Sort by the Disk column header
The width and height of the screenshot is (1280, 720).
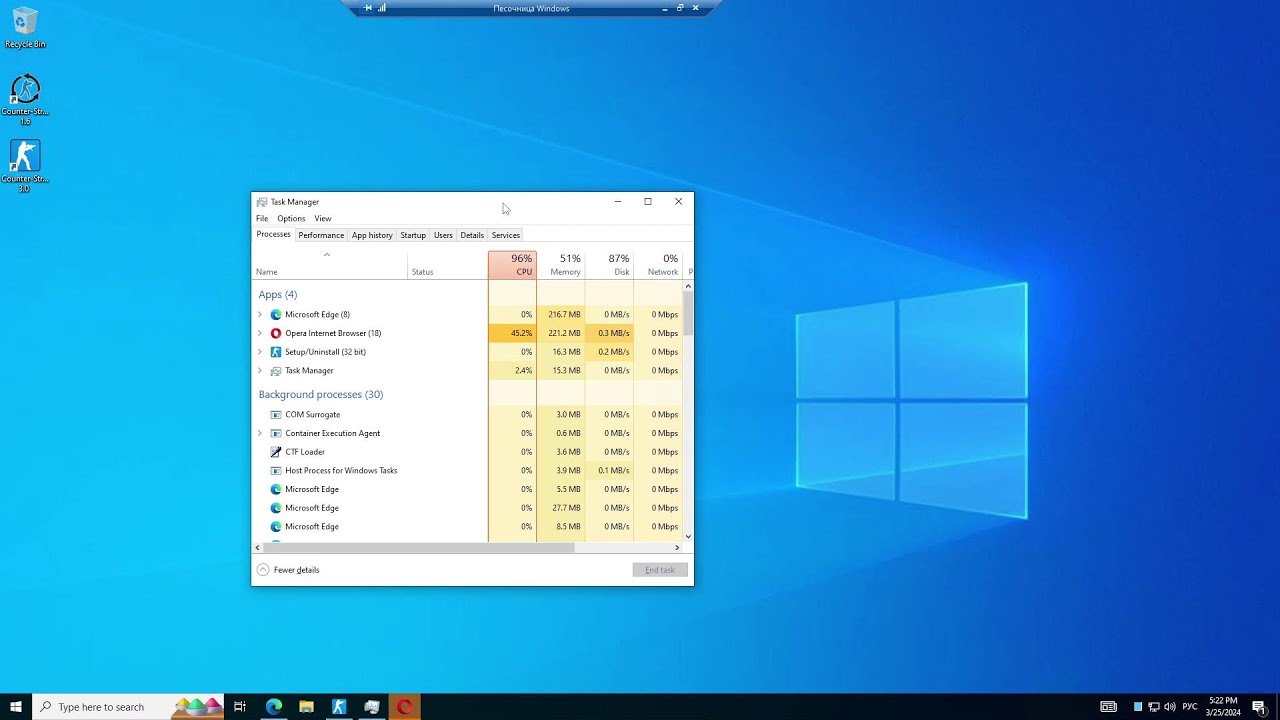click(x=610, y=265)
